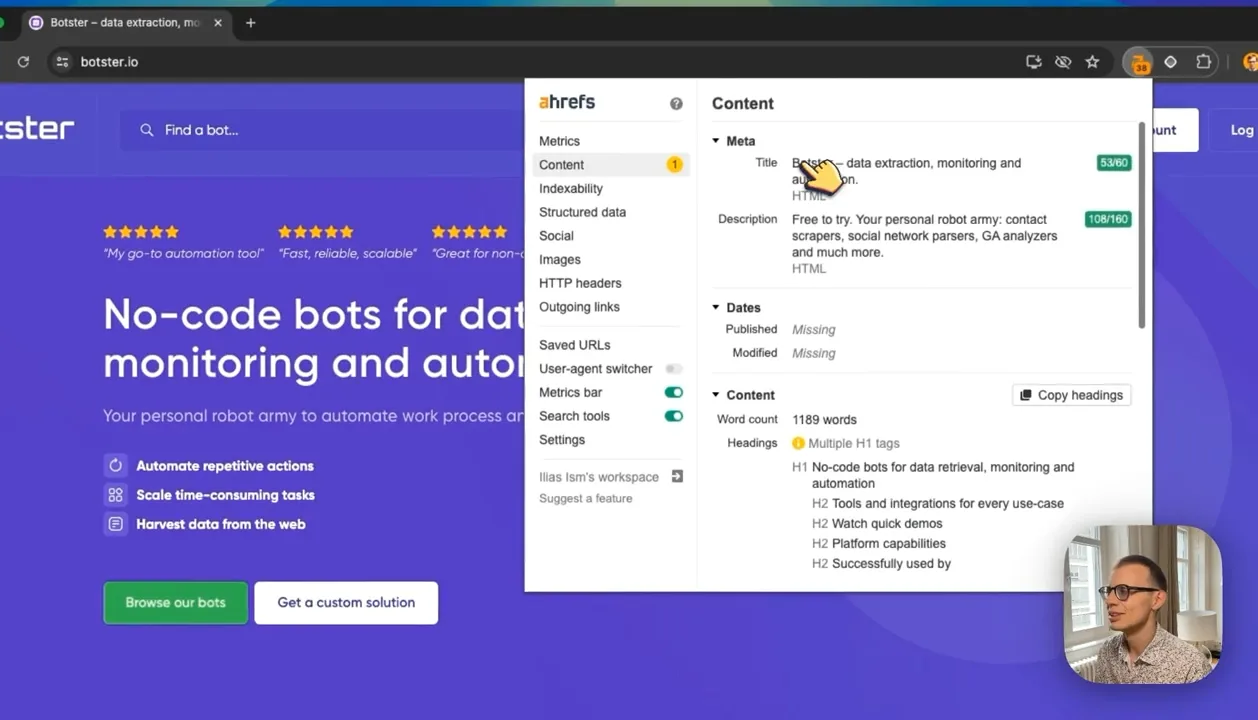Screen dimensions: 1258x720
Task: Enable the User-agent switcher toggle
Action: [674, 369]
